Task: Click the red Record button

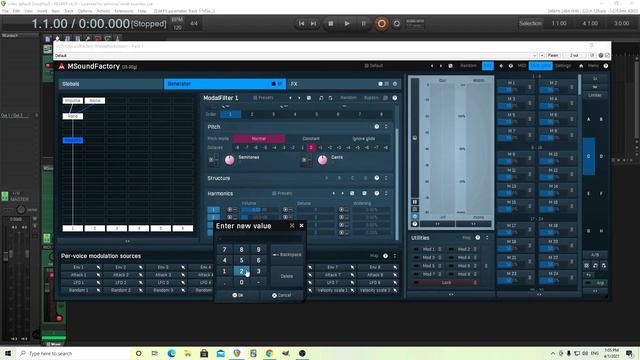Action: (x=381, y=24)
